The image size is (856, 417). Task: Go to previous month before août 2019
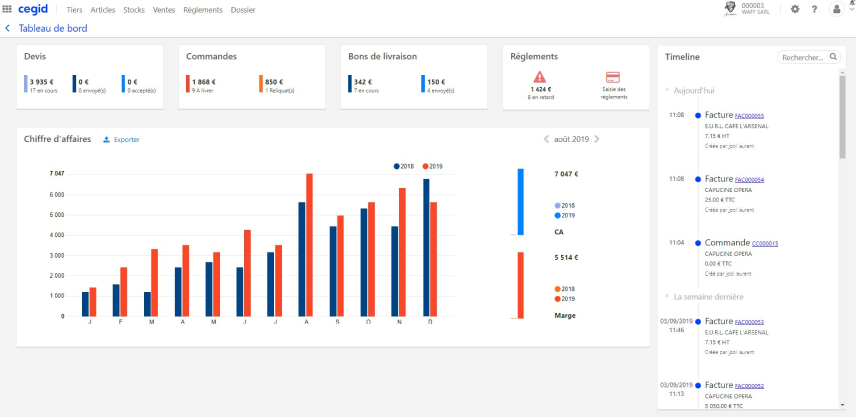pyautogui.click(x=546, y=139)
